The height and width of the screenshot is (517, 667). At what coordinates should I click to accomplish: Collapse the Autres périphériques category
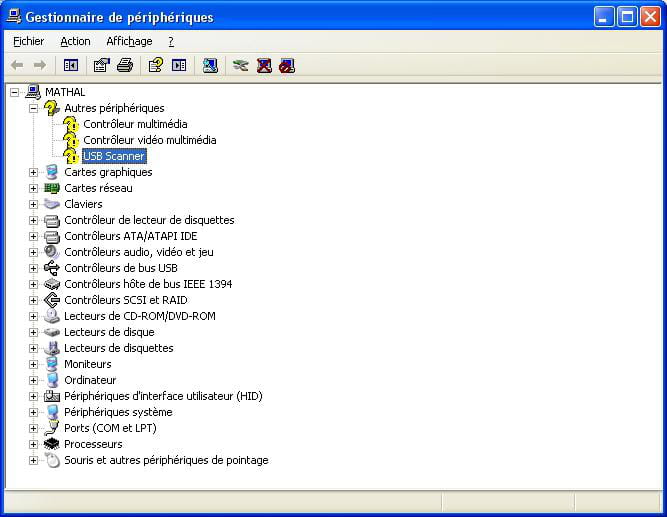coord(33,108)
